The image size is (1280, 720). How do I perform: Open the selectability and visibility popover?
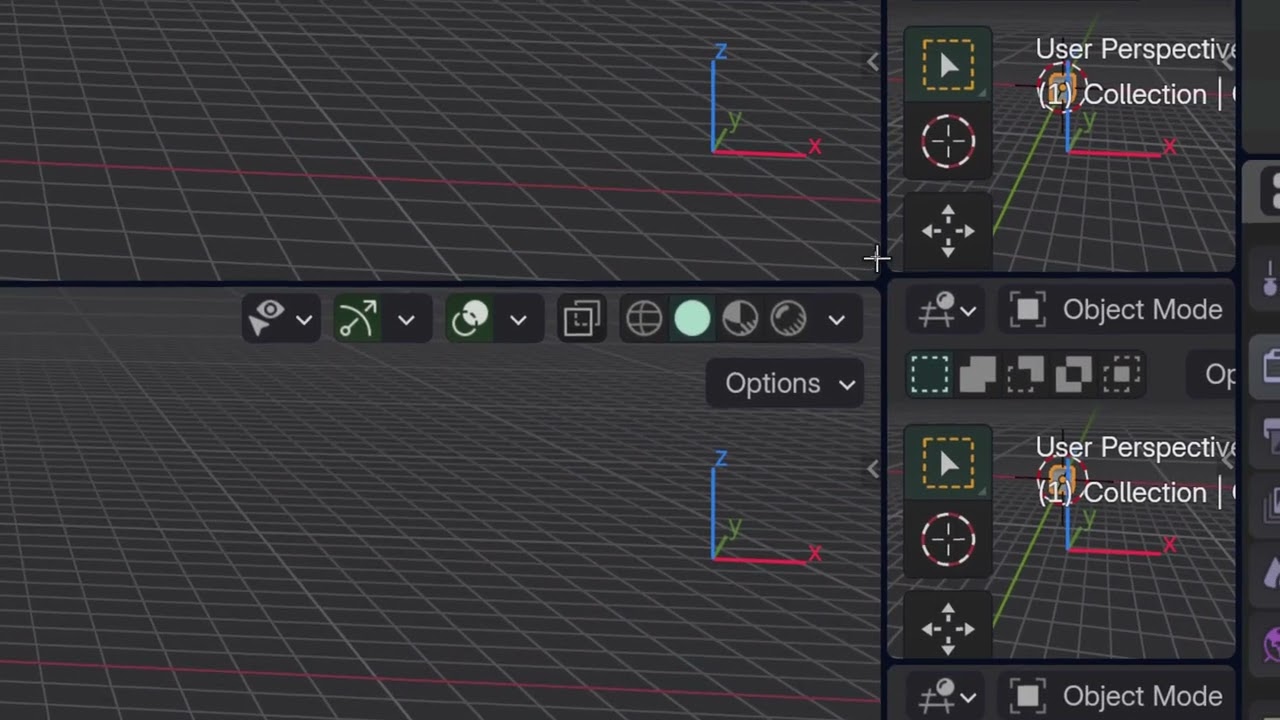[281, 320]
